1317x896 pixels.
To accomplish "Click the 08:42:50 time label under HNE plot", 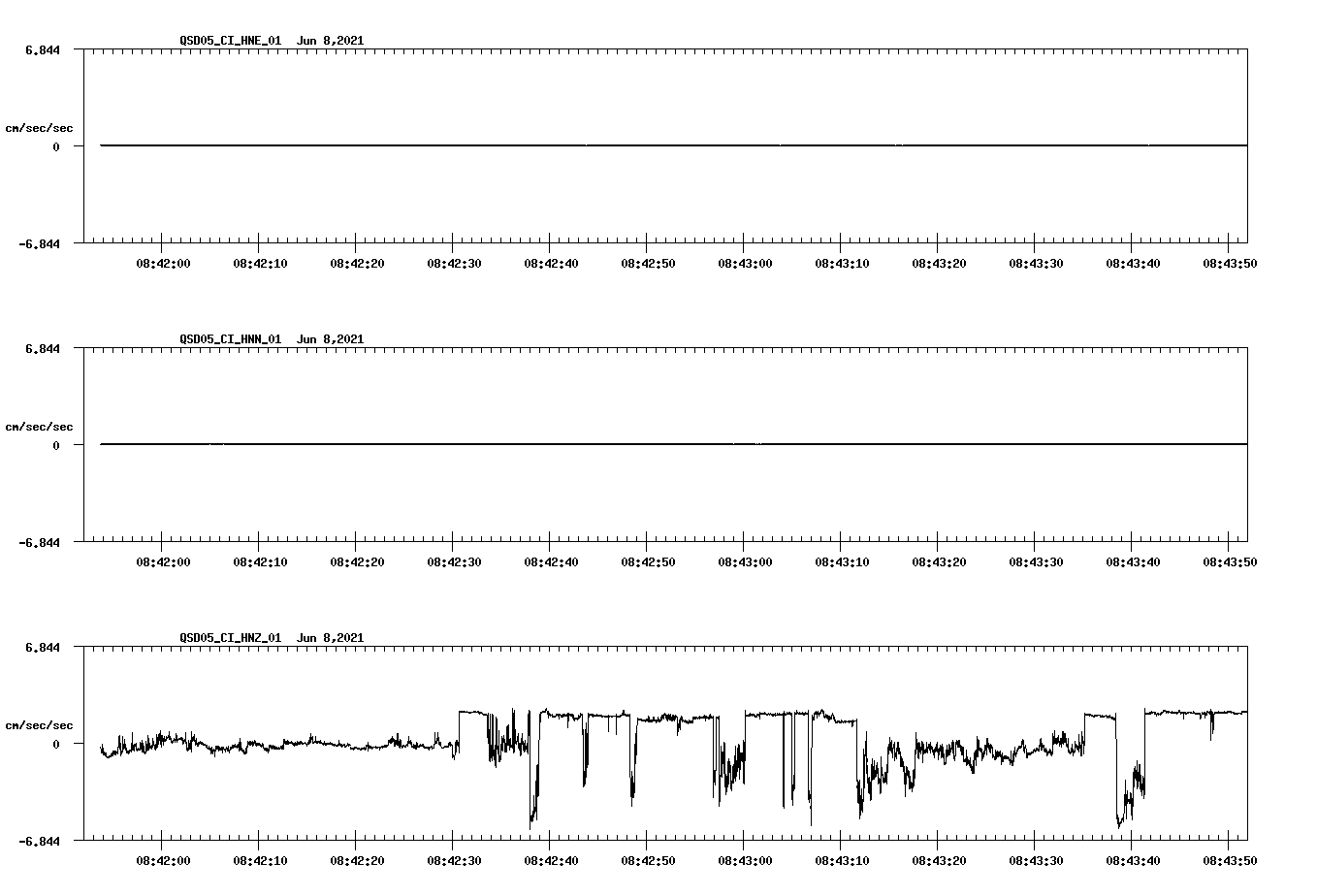I will 648,263.
